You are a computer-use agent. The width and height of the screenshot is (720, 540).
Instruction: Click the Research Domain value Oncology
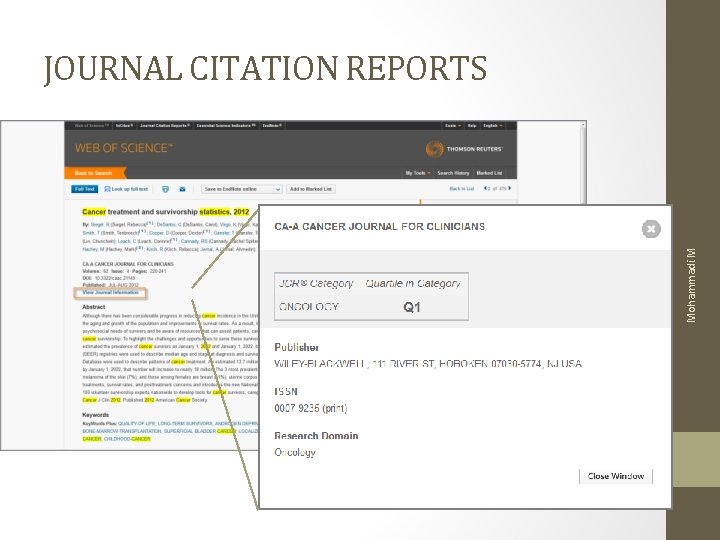click(295, 452)
